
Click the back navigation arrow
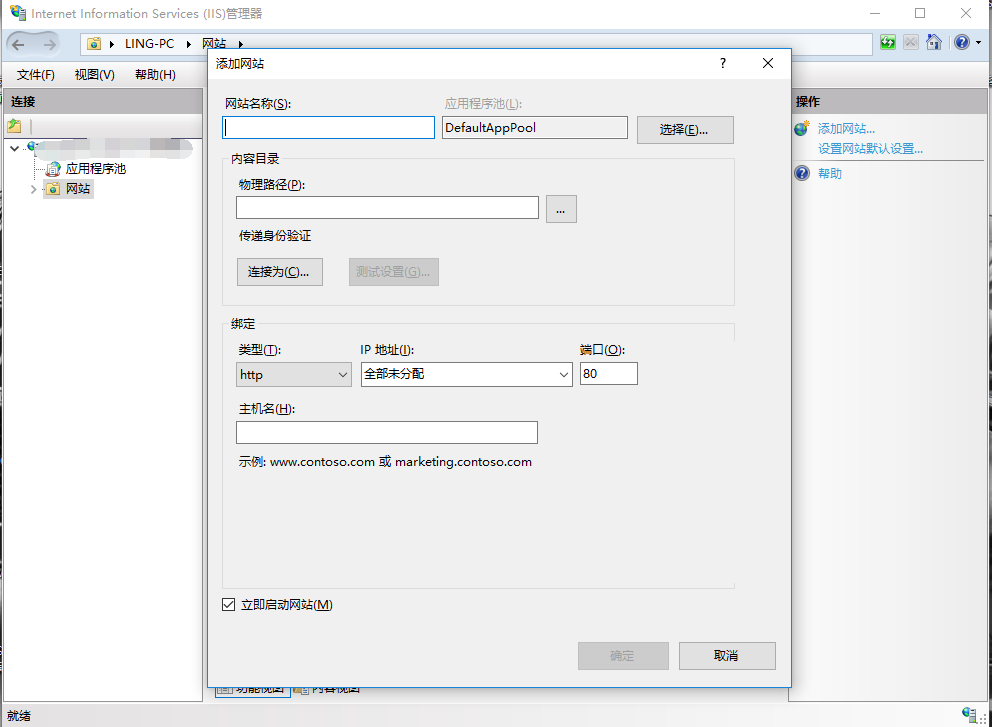20,44
